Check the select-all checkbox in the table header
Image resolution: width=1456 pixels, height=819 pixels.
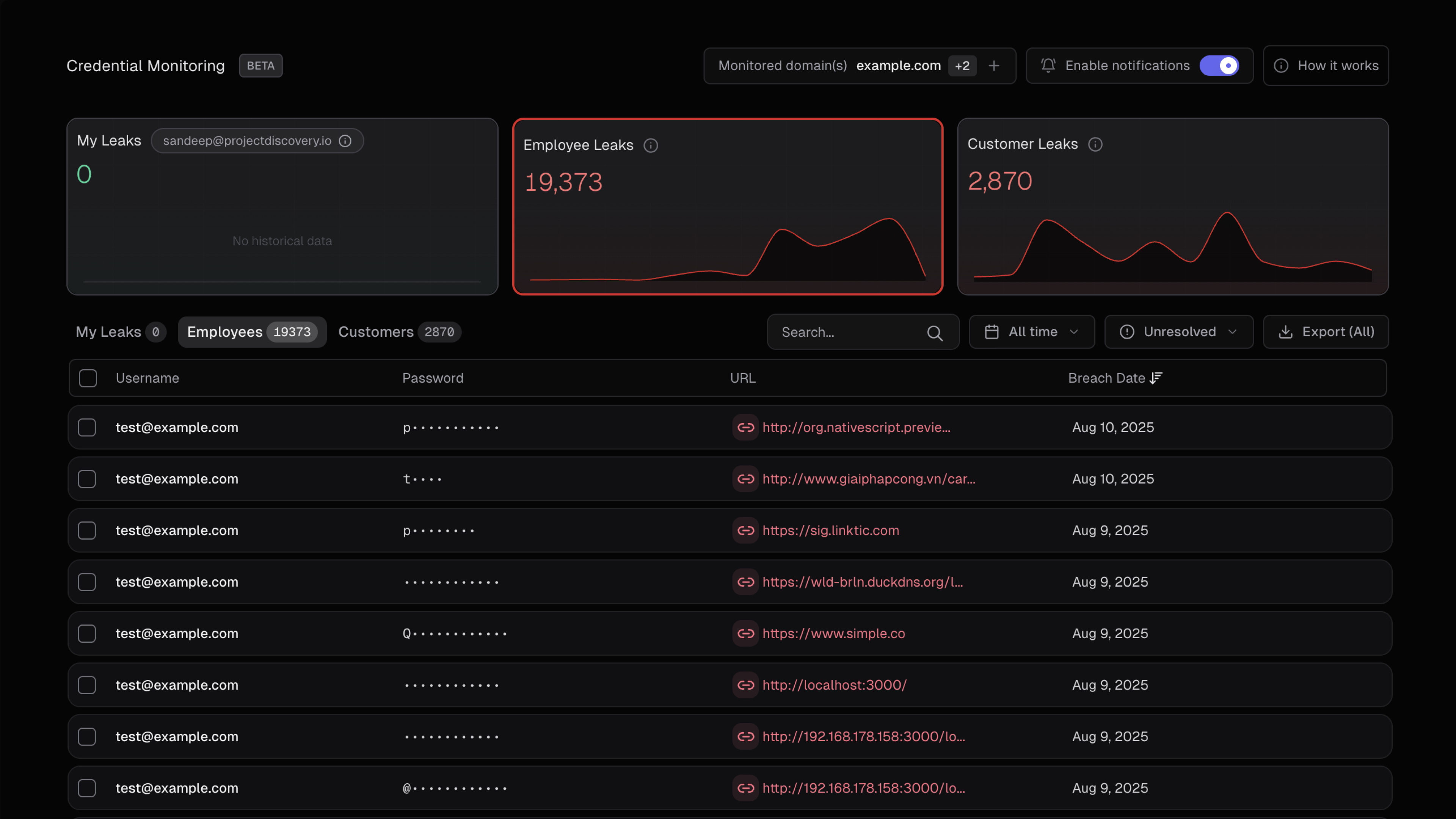coord(88,378)
